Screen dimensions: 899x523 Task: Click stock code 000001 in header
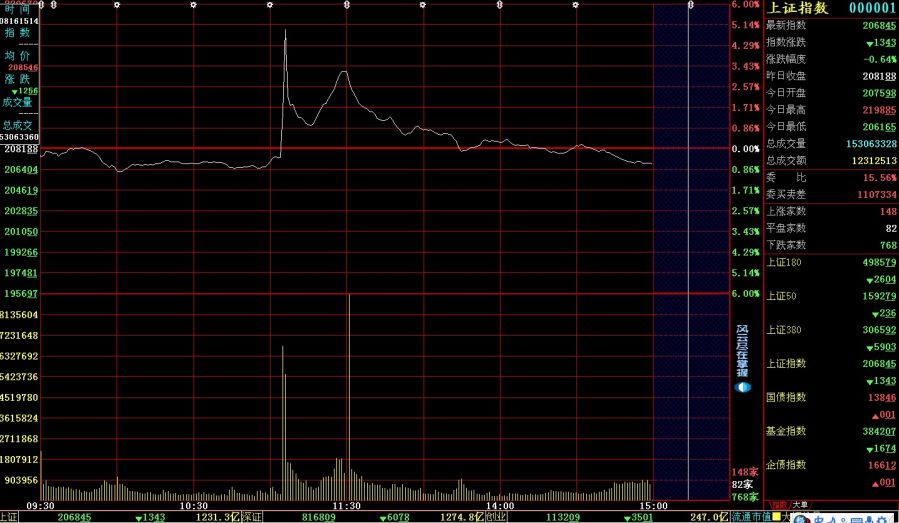pyautogui.click(x=872, y=7)
